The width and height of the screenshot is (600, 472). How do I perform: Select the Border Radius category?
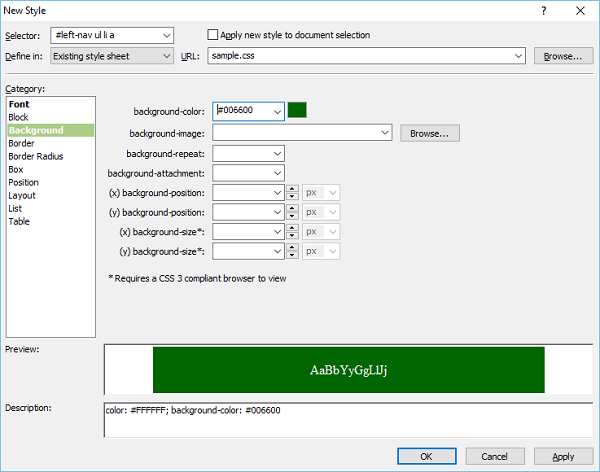pyautogui.click(x=35, y=156)
